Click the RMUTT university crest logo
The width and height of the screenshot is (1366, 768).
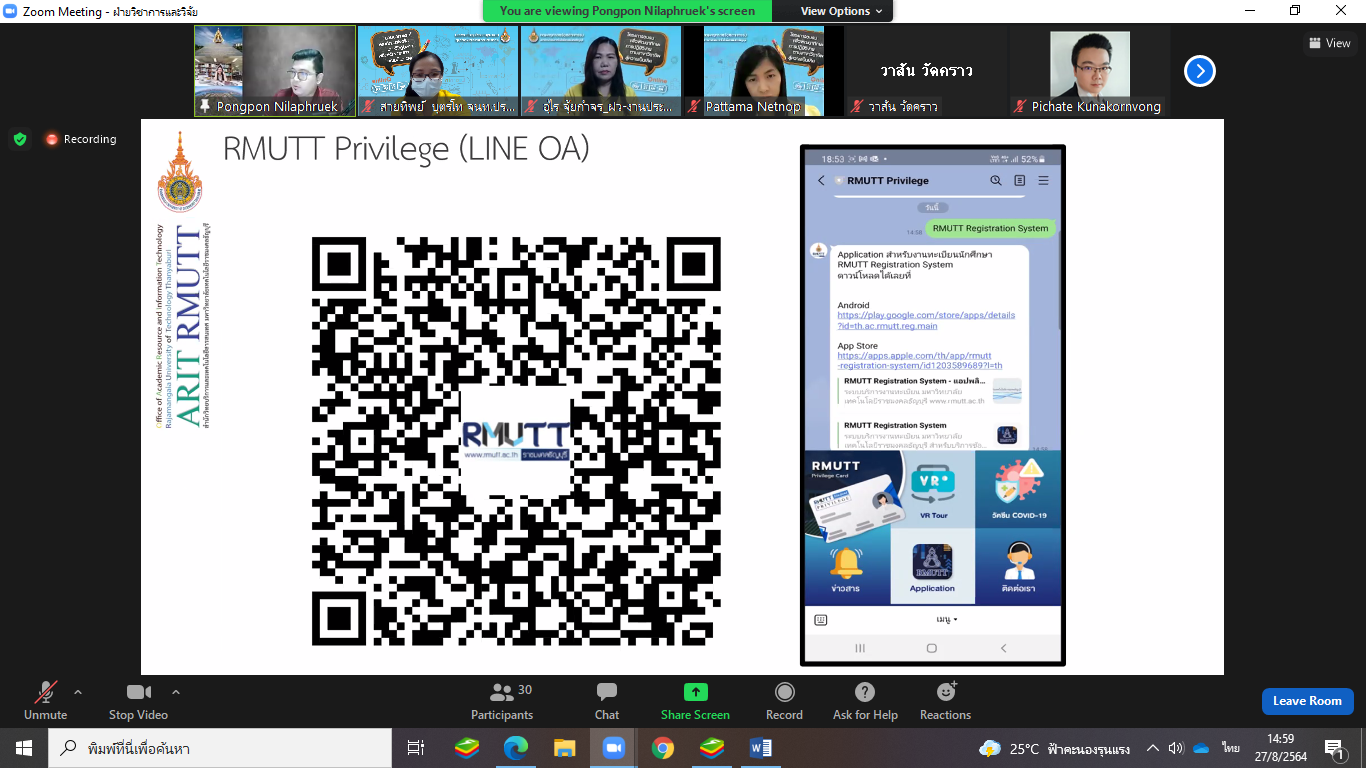pos(179,171)
